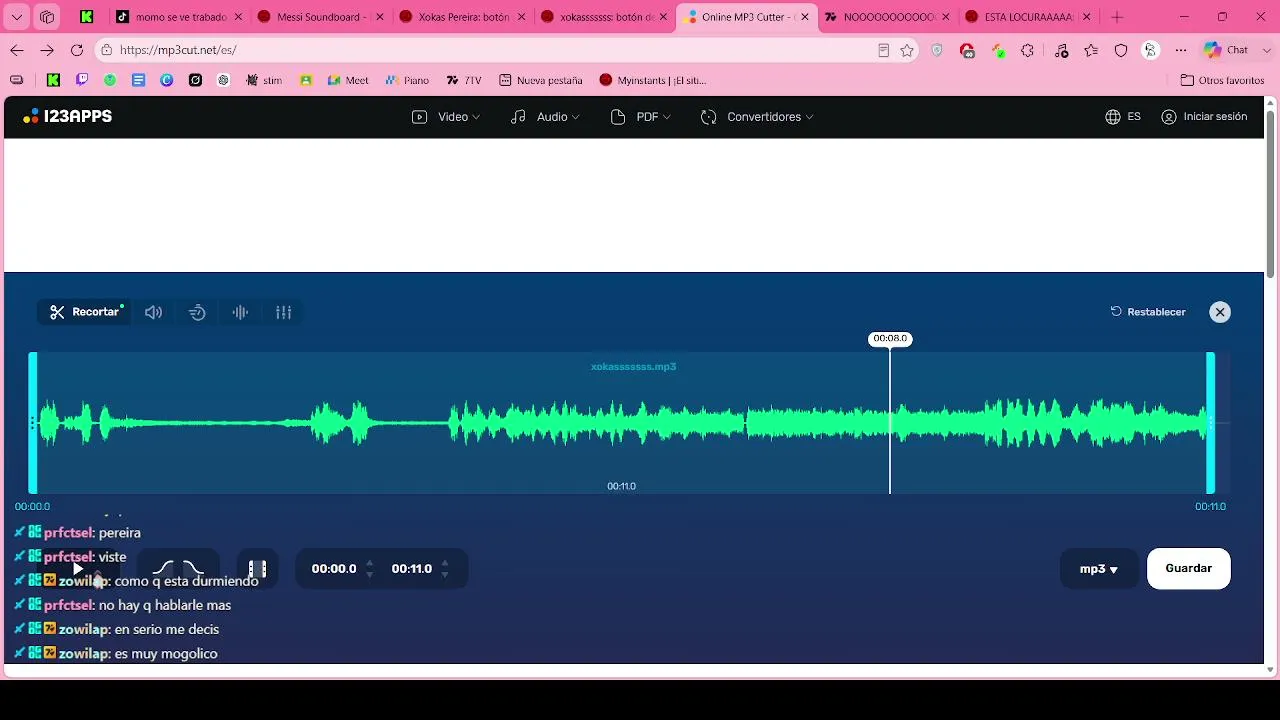This screenshot has width=1280, height=720.
Task: Close the Messi Soundboard tab
Action: [x=379, y=17]
